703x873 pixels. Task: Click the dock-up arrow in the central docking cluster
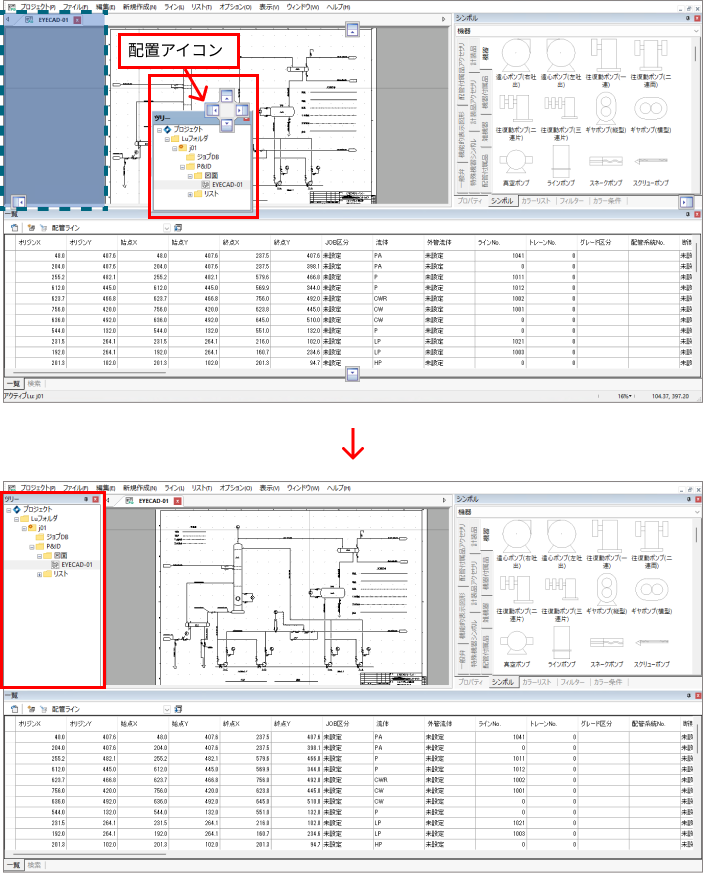227,96
